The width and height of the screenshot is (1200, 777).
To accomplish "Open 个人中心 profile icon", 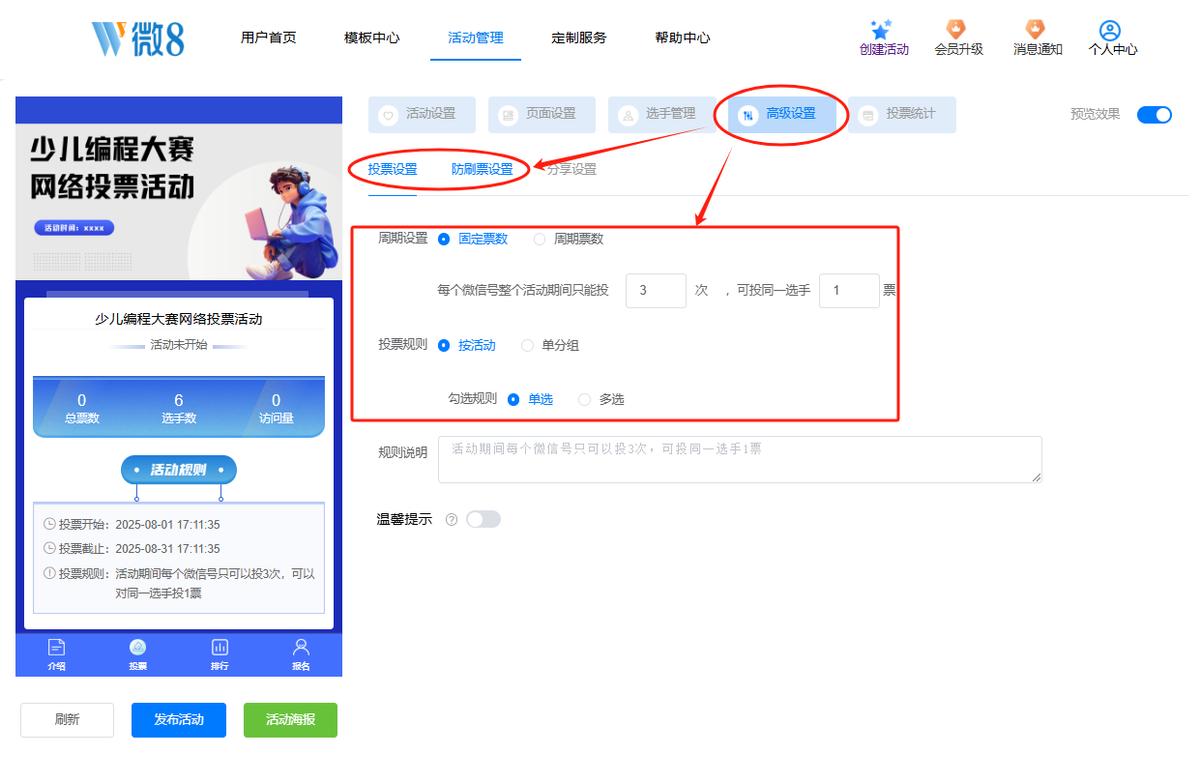I will click(1109, 30).
